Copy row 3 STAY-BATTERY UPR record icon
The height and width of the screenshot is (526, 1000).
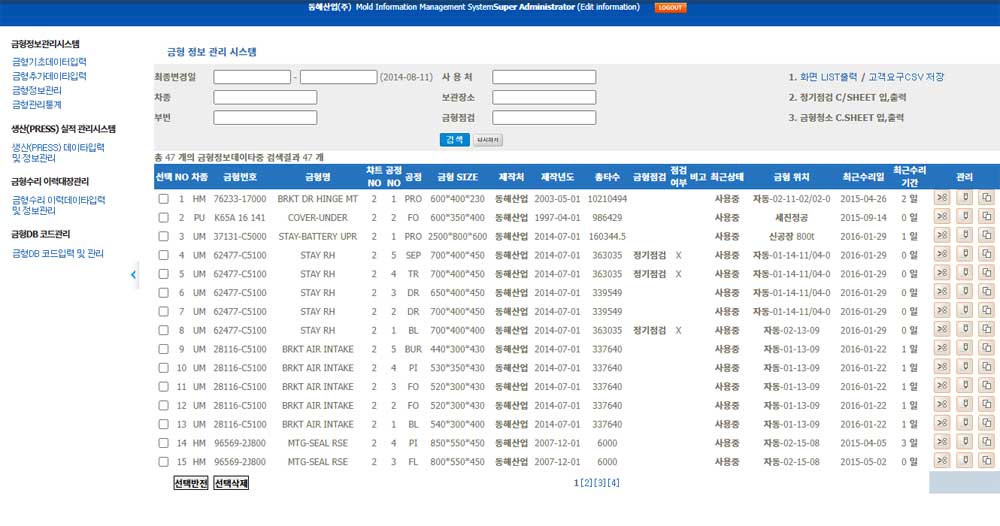click(x=987, y=235)
